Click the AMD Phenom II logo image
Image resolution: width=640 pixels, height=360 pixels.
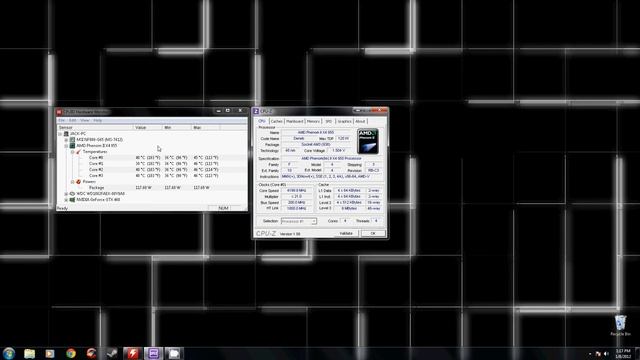point(368,141)
